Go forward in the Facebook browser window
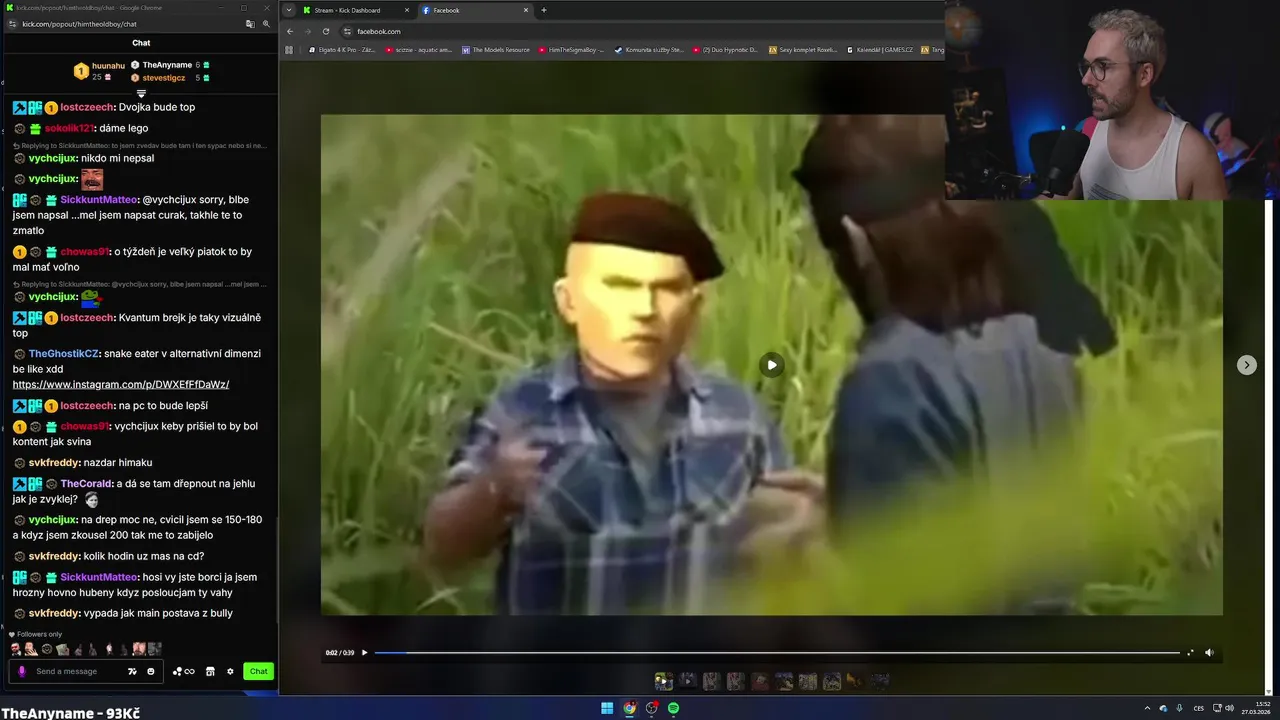Screen dimensions: 1280x720 308,31
